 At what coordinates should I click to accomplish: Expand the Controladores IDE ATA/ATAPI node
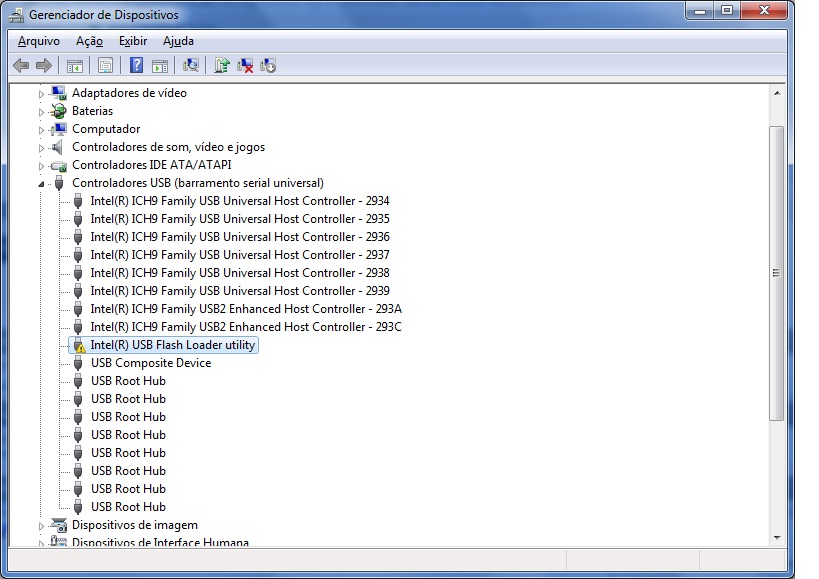[41, 166]
